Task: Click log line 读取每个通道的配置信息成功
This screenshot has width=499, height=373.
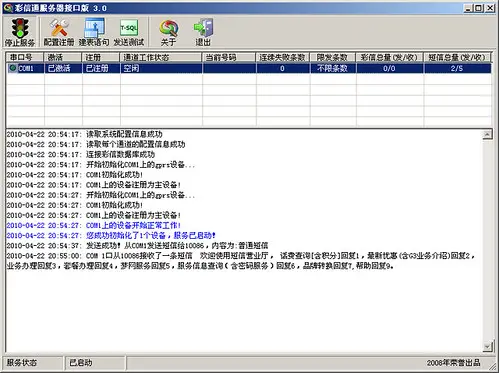Action: click(96, 144)
